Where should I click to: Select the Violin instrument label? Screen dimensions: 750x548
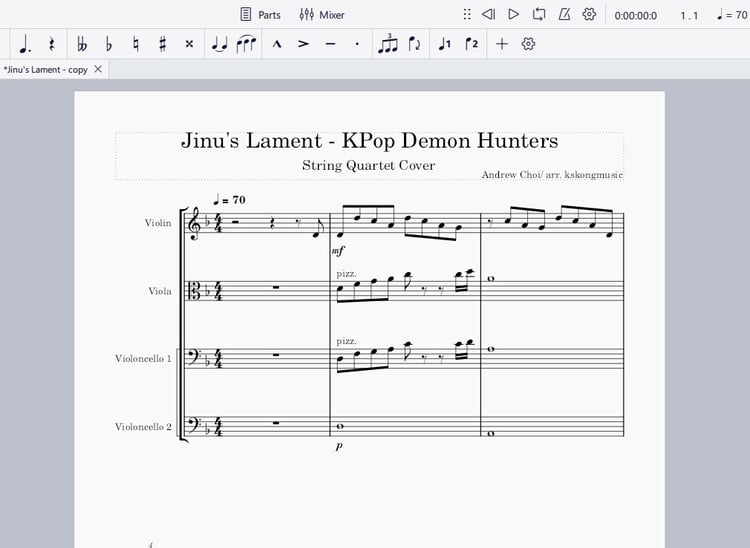pos(158,223)
